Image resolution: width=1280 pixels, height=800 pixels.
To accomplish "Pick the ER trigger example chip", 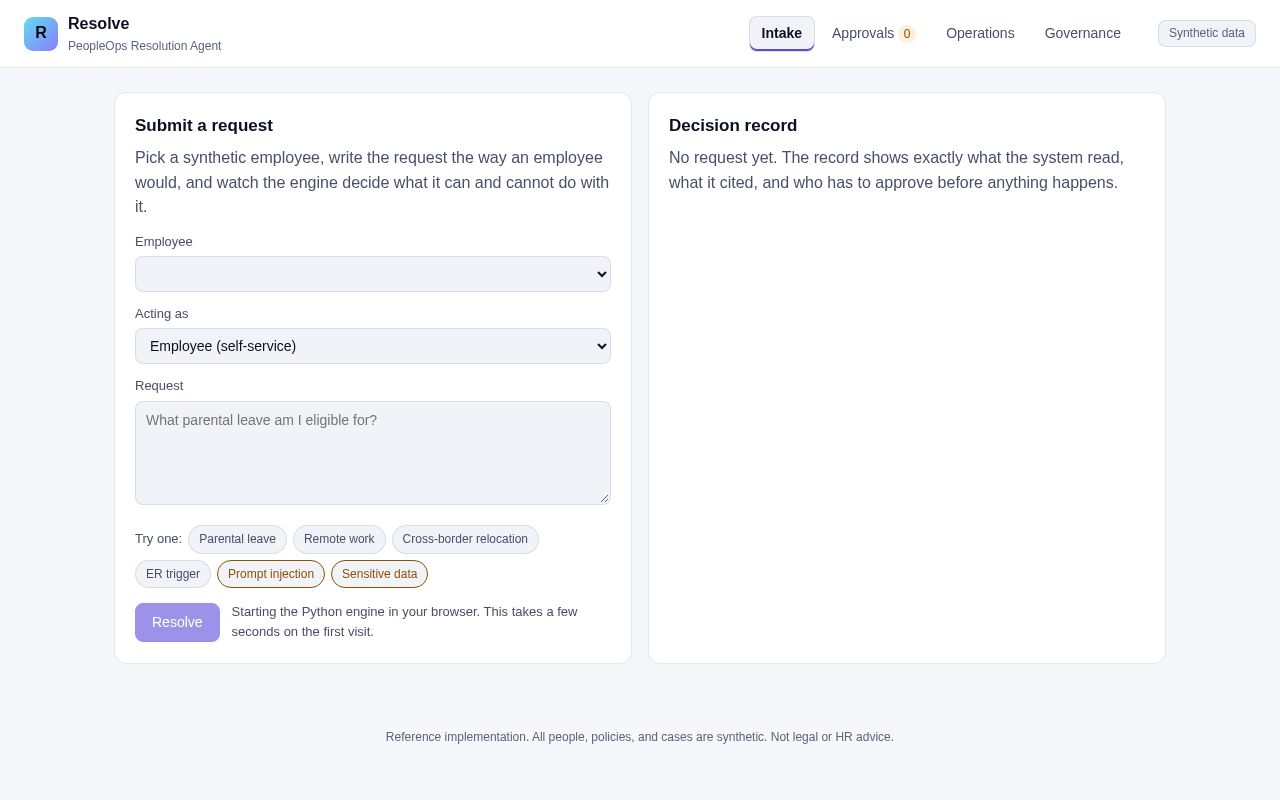I will pyautogui.click(x=173, y=574).
